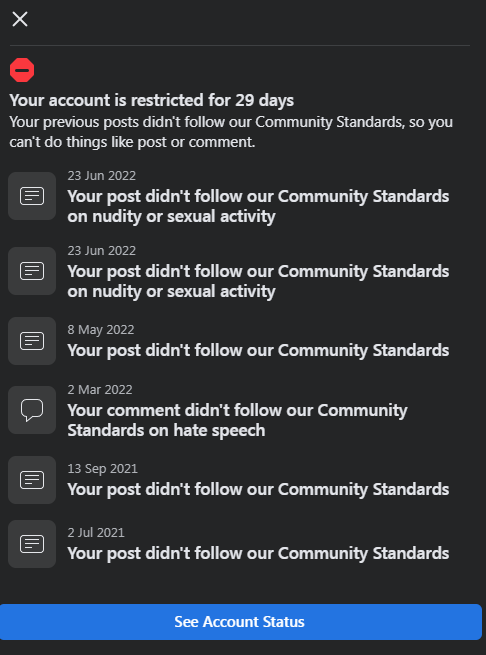486x655 pixels.
Task: Click the previous posts explanation paragraph
Action: pyautogui.click(x=231, y=132)
